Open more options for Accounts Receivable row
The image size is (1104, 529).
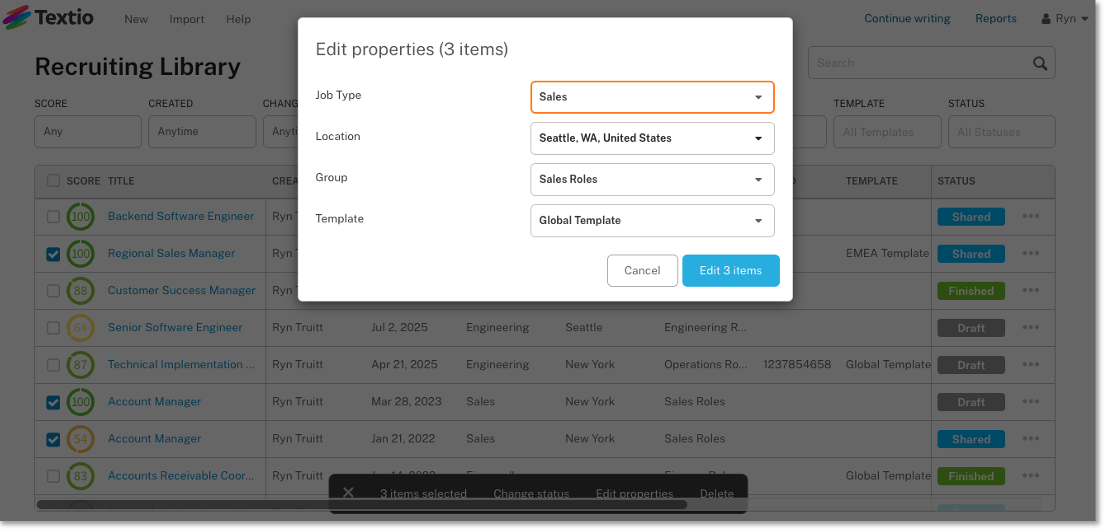[1031, 475]
